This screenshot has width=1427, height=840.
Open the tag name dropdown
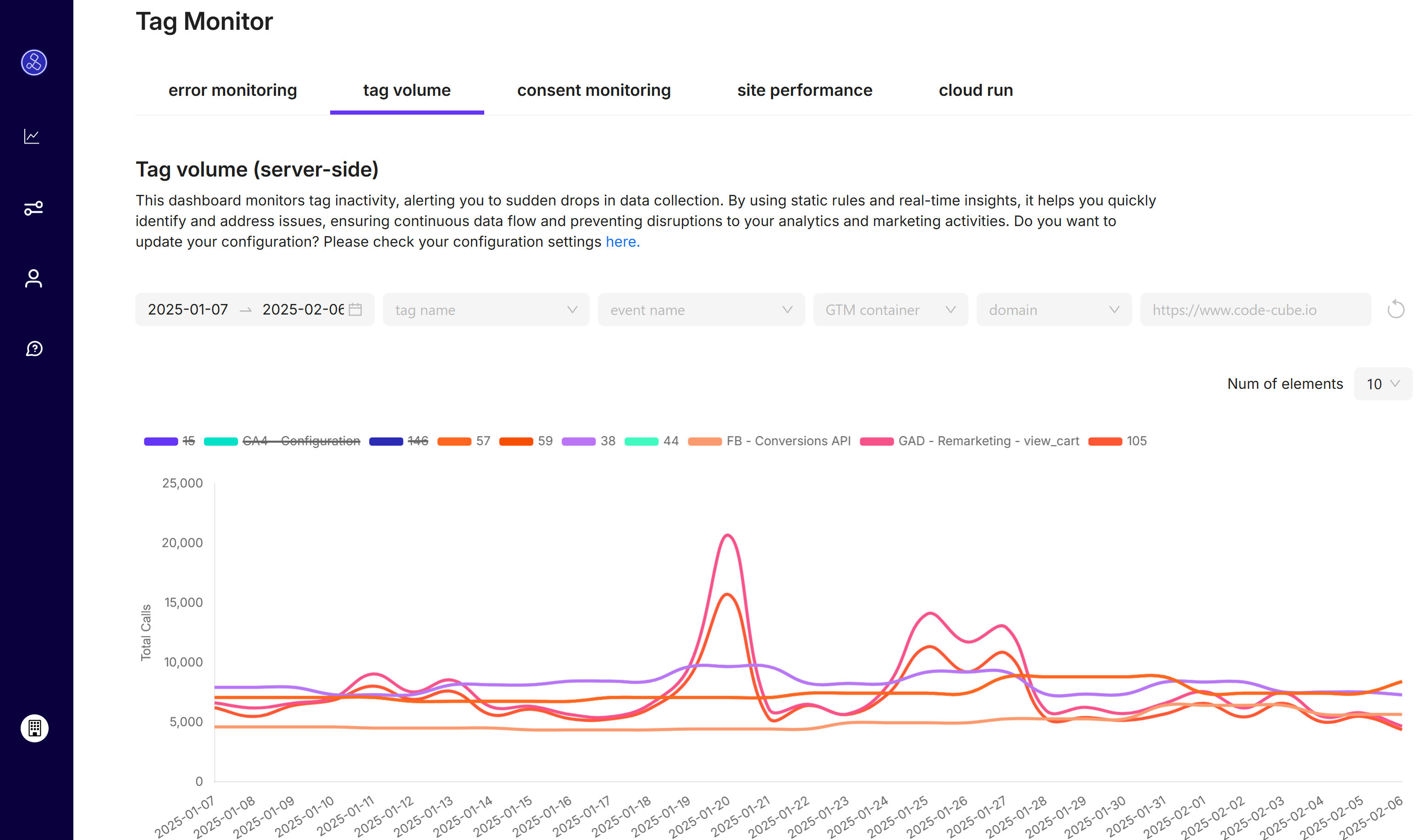tap(486, 309)
